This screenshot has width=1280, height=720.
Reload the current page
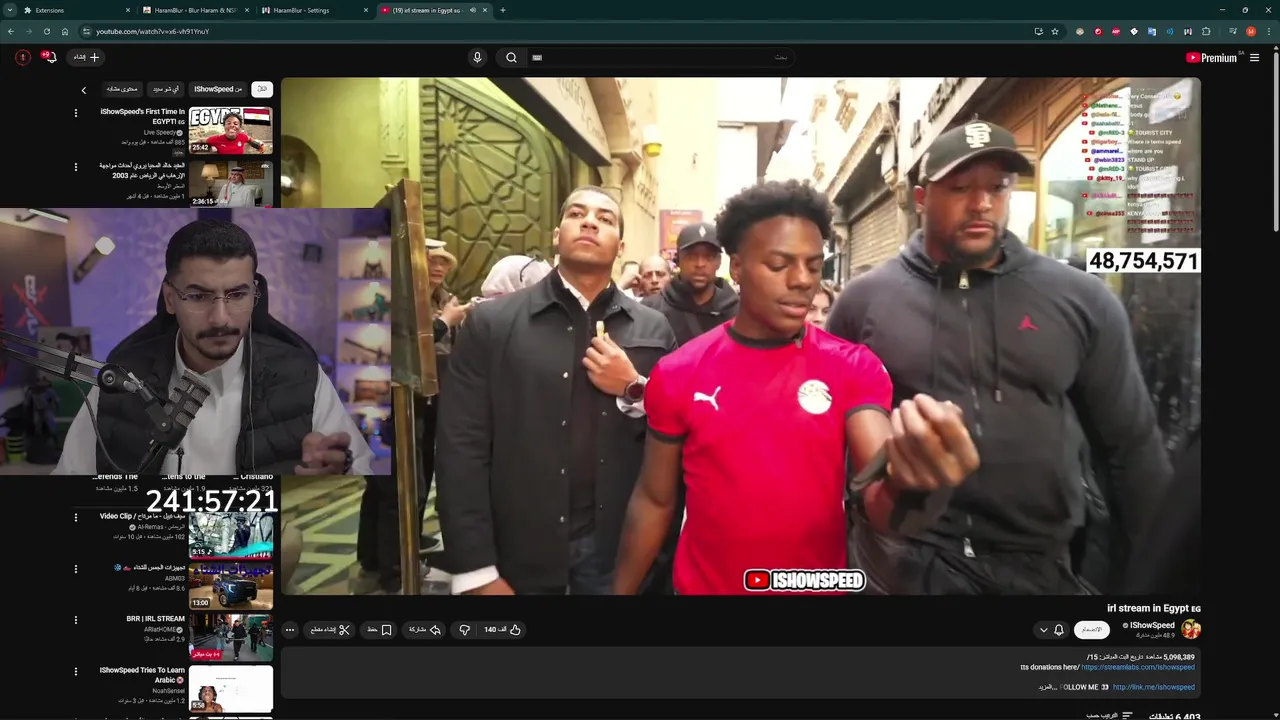click(46, 31)
